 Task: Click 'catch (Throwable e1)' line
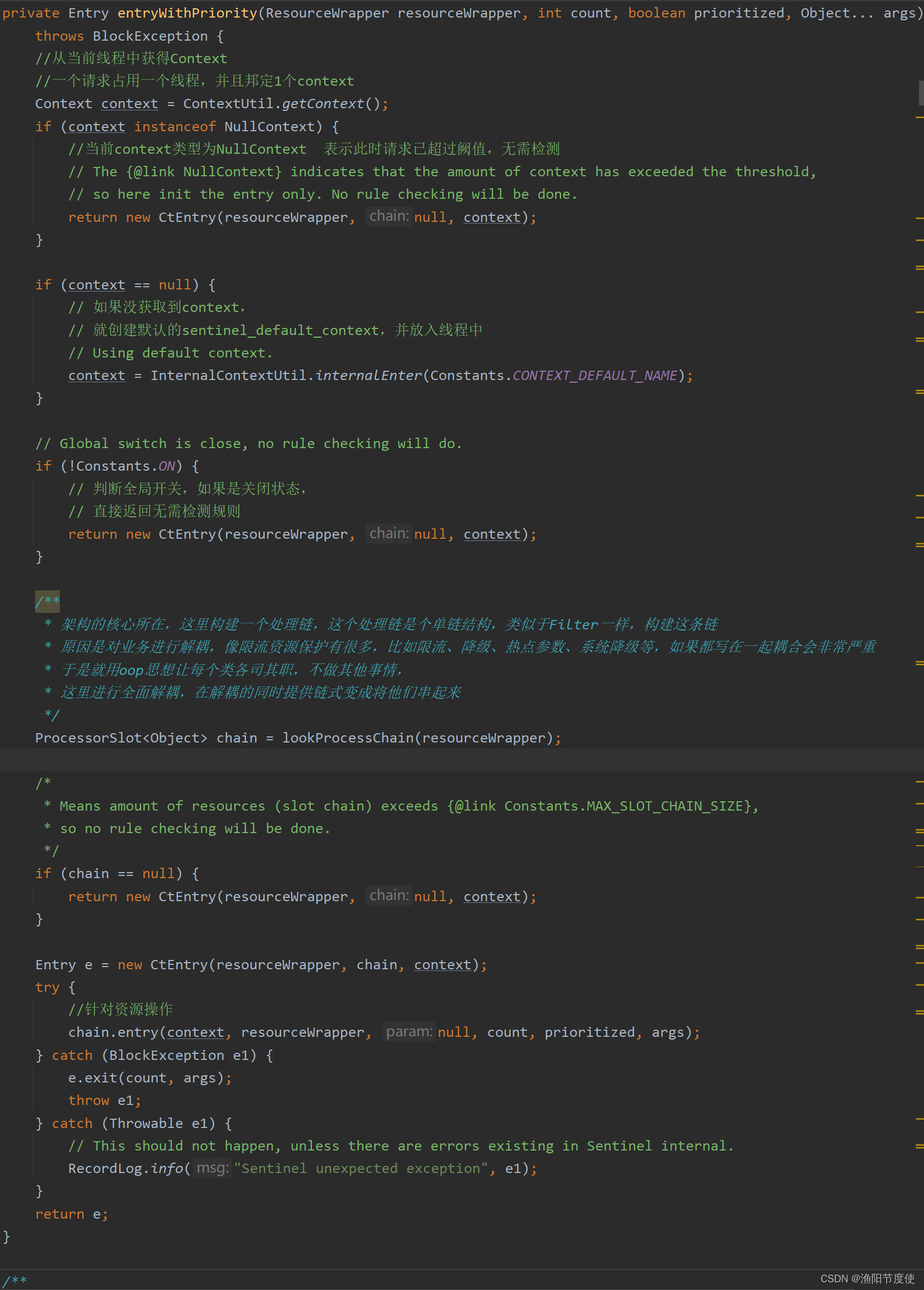133,1124
